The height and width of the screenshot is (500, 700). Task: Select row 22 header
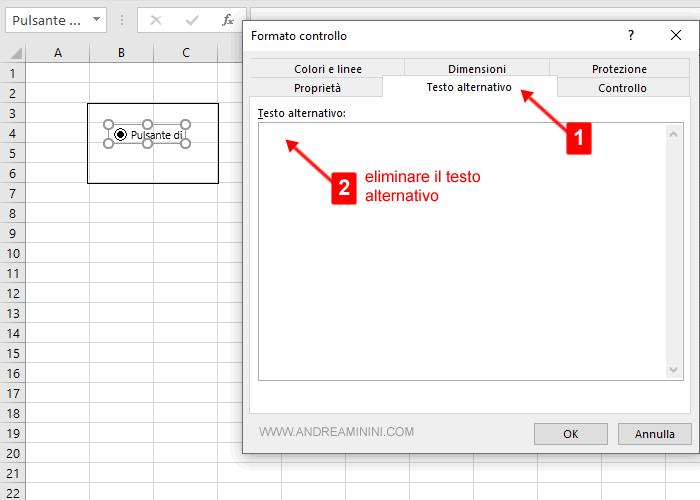tap(12, 492)
